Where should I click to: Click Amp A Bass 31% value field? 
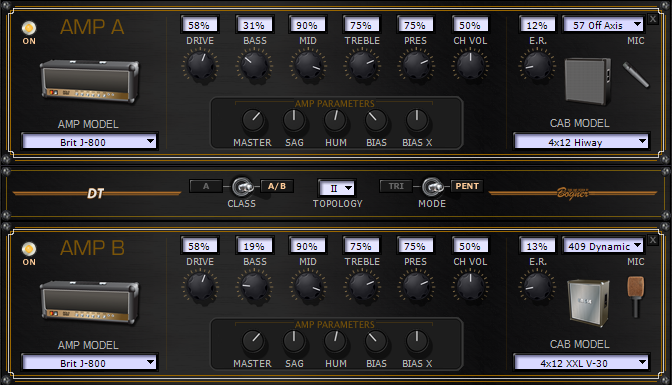pyautogui.click(x=254, y=25)
